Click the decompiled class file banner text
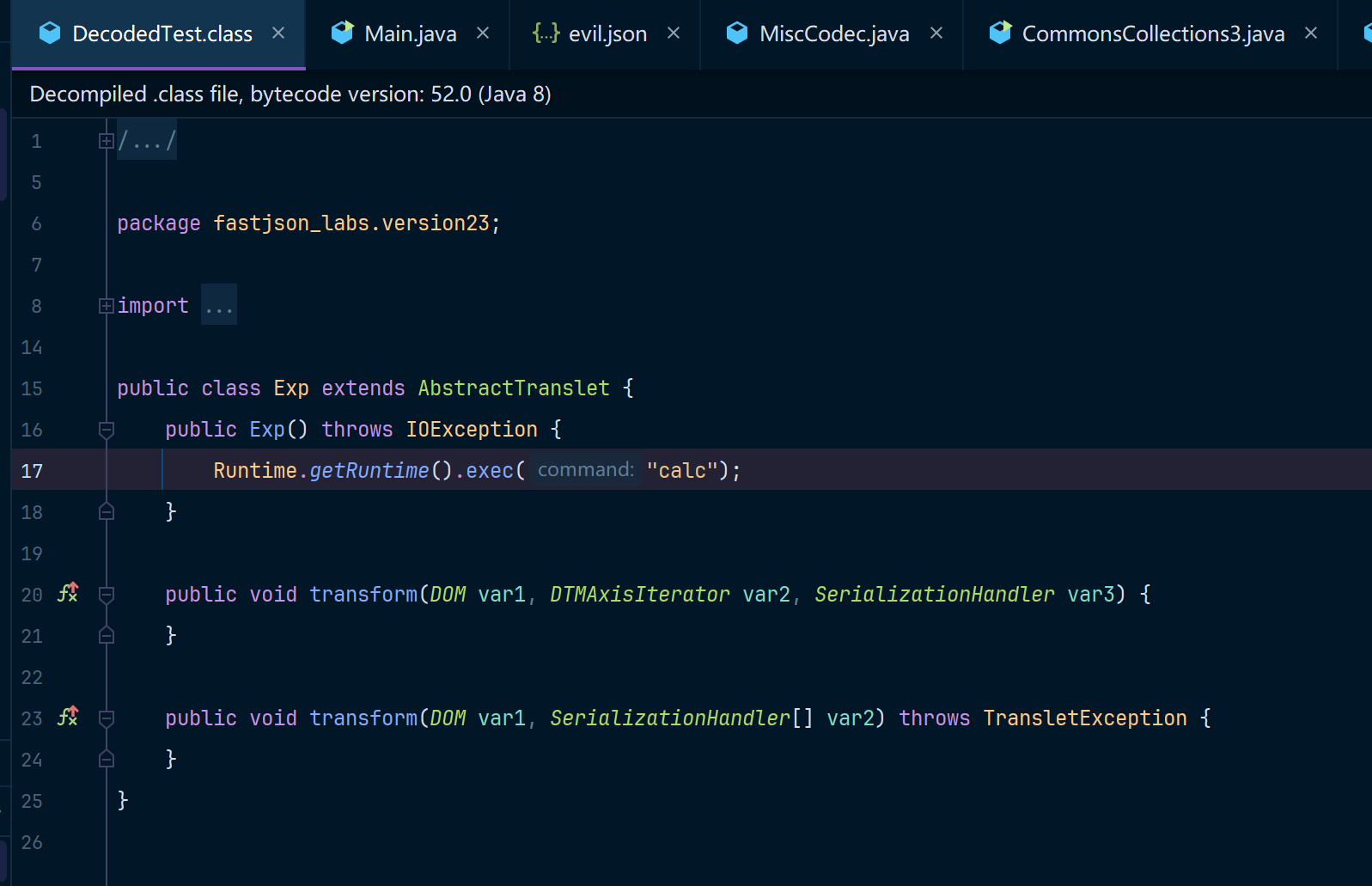Image resolution: width=1372 pixels, height=886 pixels. (x=290, y=94)
